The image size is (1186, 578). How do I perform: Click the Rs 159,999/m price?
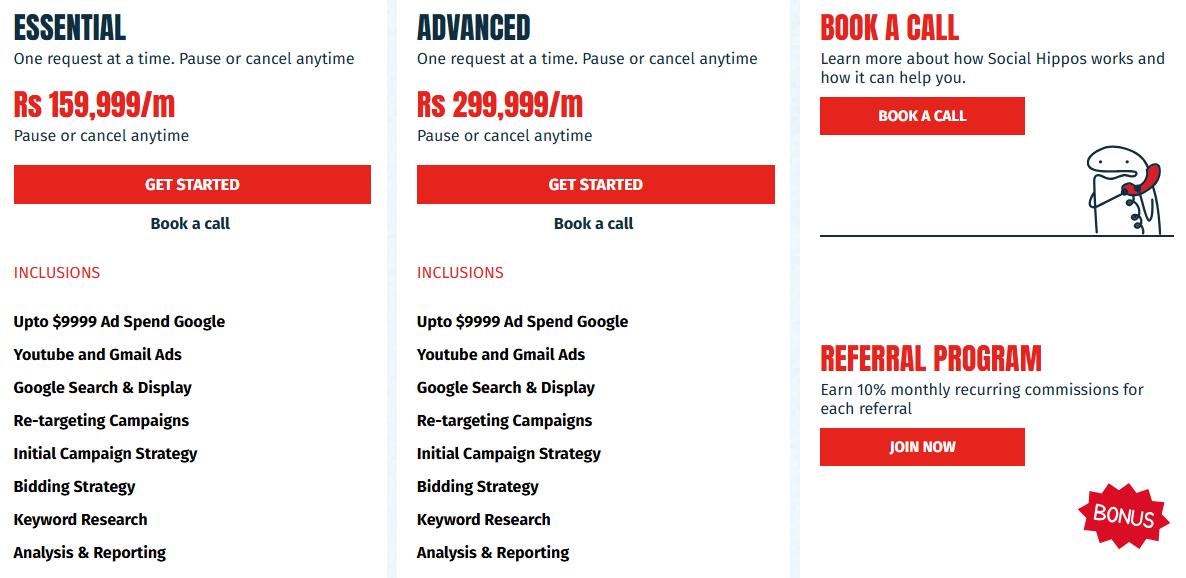(x=94, y=103)
